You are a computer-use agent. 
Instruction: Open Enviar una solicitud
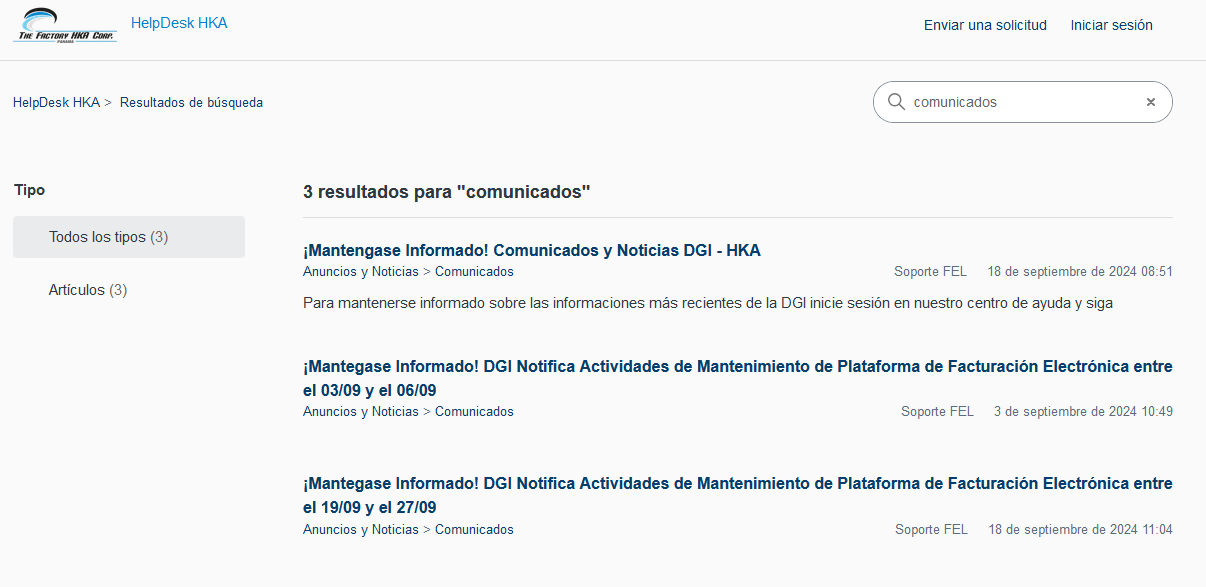pyautogui.click(x=985, y=25)
